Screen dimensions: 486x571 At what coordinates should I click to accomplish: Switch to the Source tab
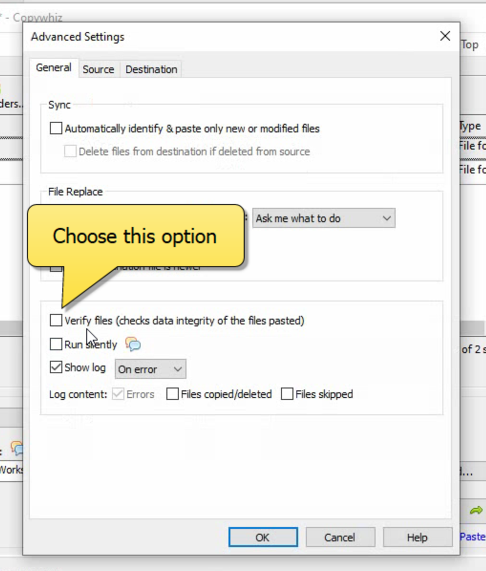point(98,69)
